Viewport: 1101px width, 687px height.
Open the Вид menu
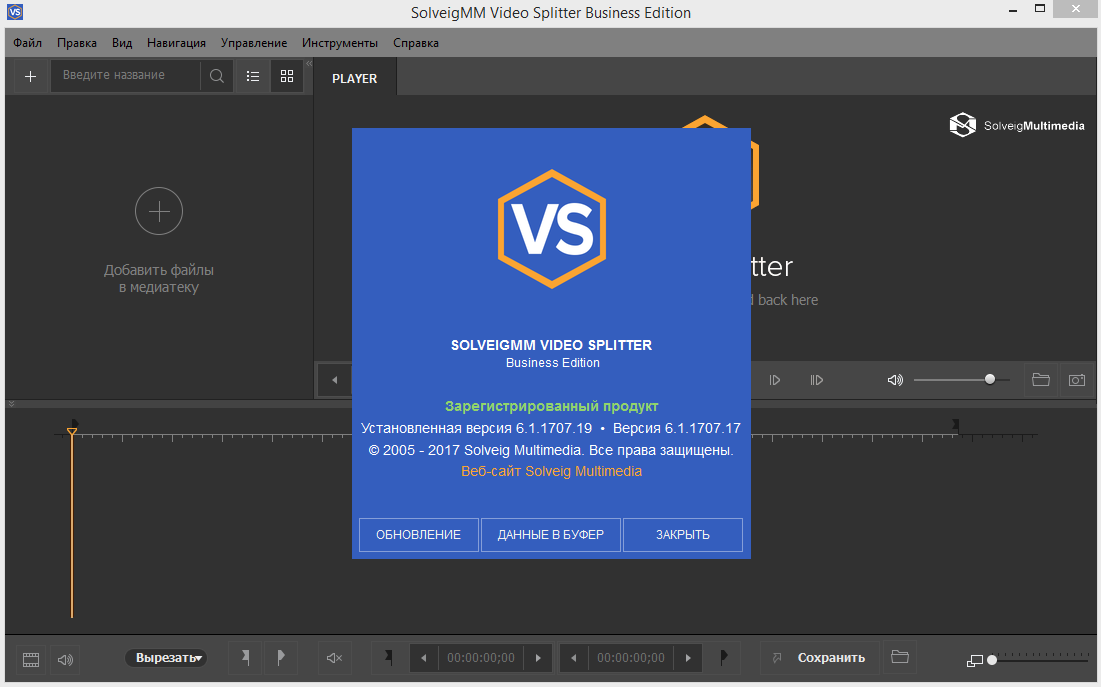[x=122, y=43]
